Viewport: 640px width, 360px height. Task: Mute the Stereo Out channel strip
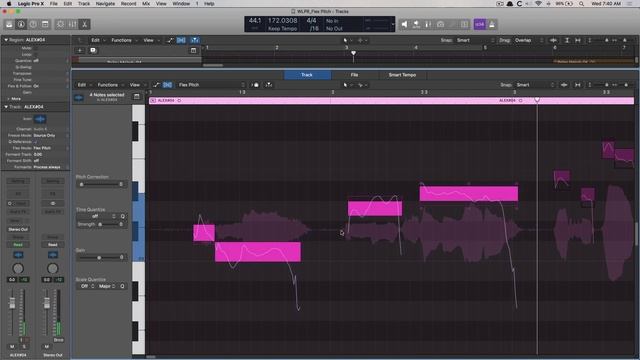pos(47,347)
